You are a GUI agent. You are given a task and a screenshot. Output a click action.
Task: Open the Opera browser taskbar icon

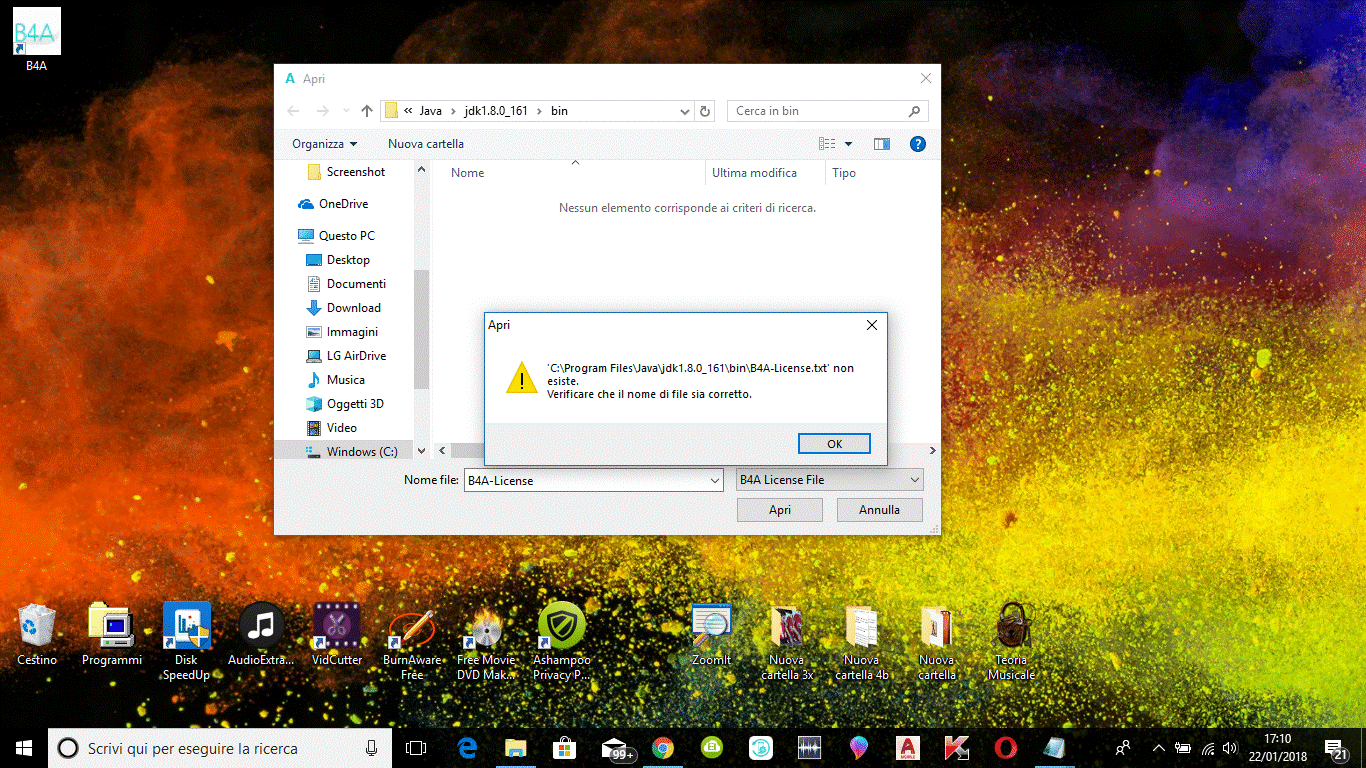[1005, 748]
